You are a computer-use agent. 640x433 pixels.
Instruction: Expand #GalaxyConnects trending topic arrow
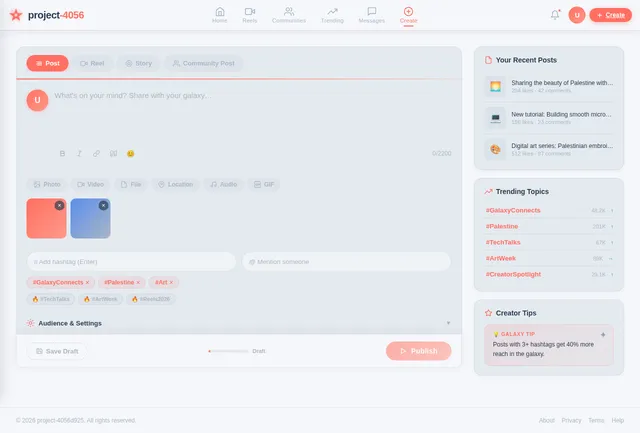611,211
